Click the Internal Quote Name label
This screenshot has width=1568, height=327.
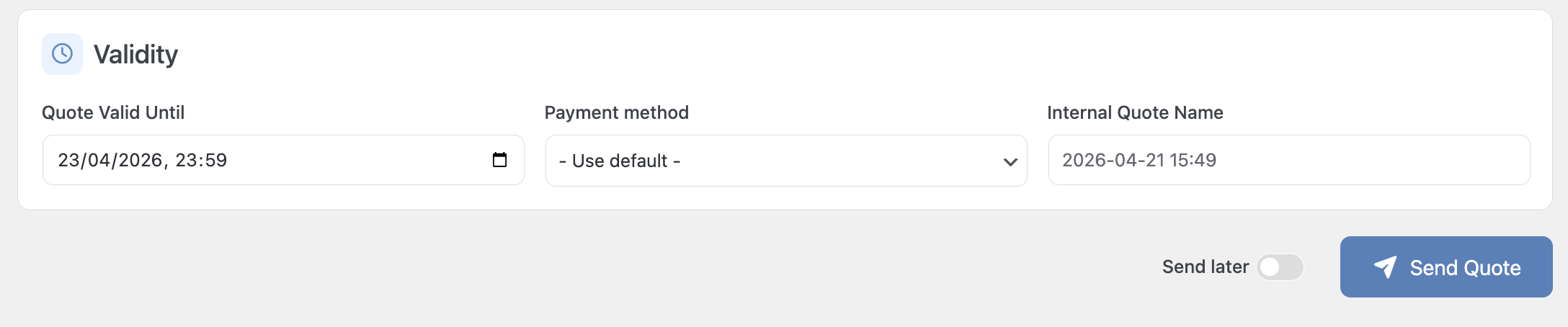point(1135,112)
